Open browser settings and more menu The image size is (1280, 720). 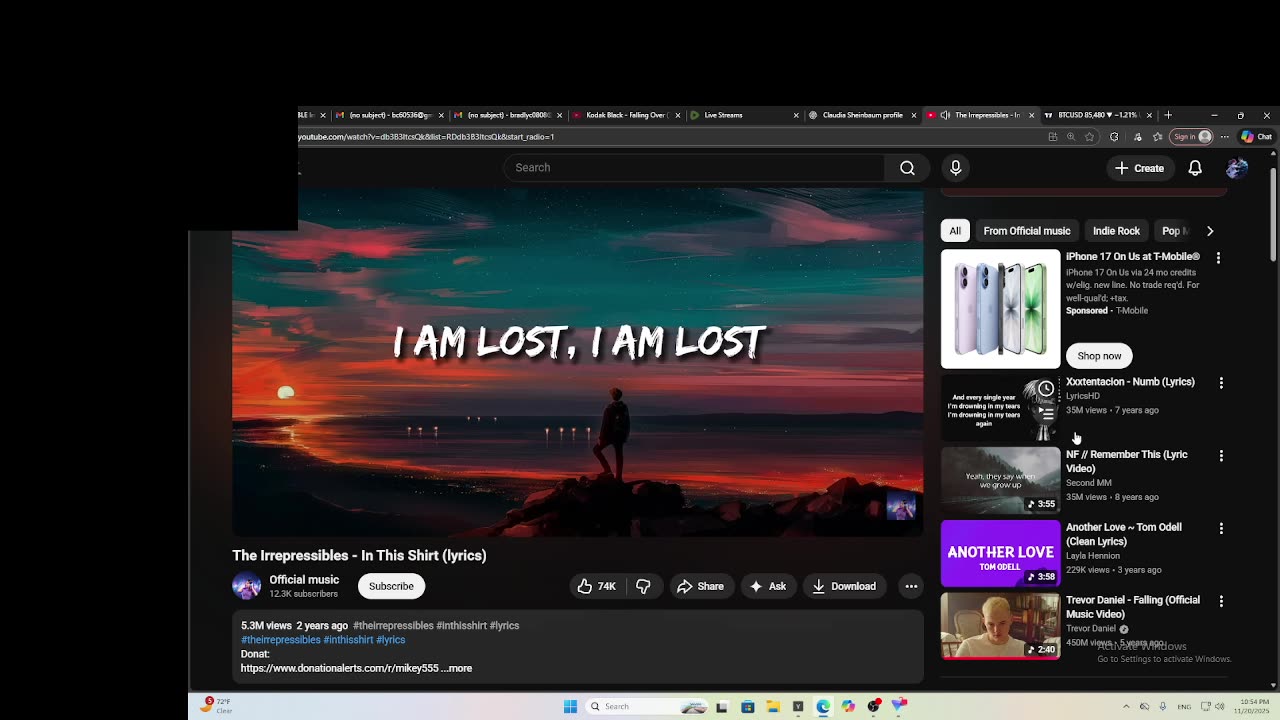[x=1225, y=137]
